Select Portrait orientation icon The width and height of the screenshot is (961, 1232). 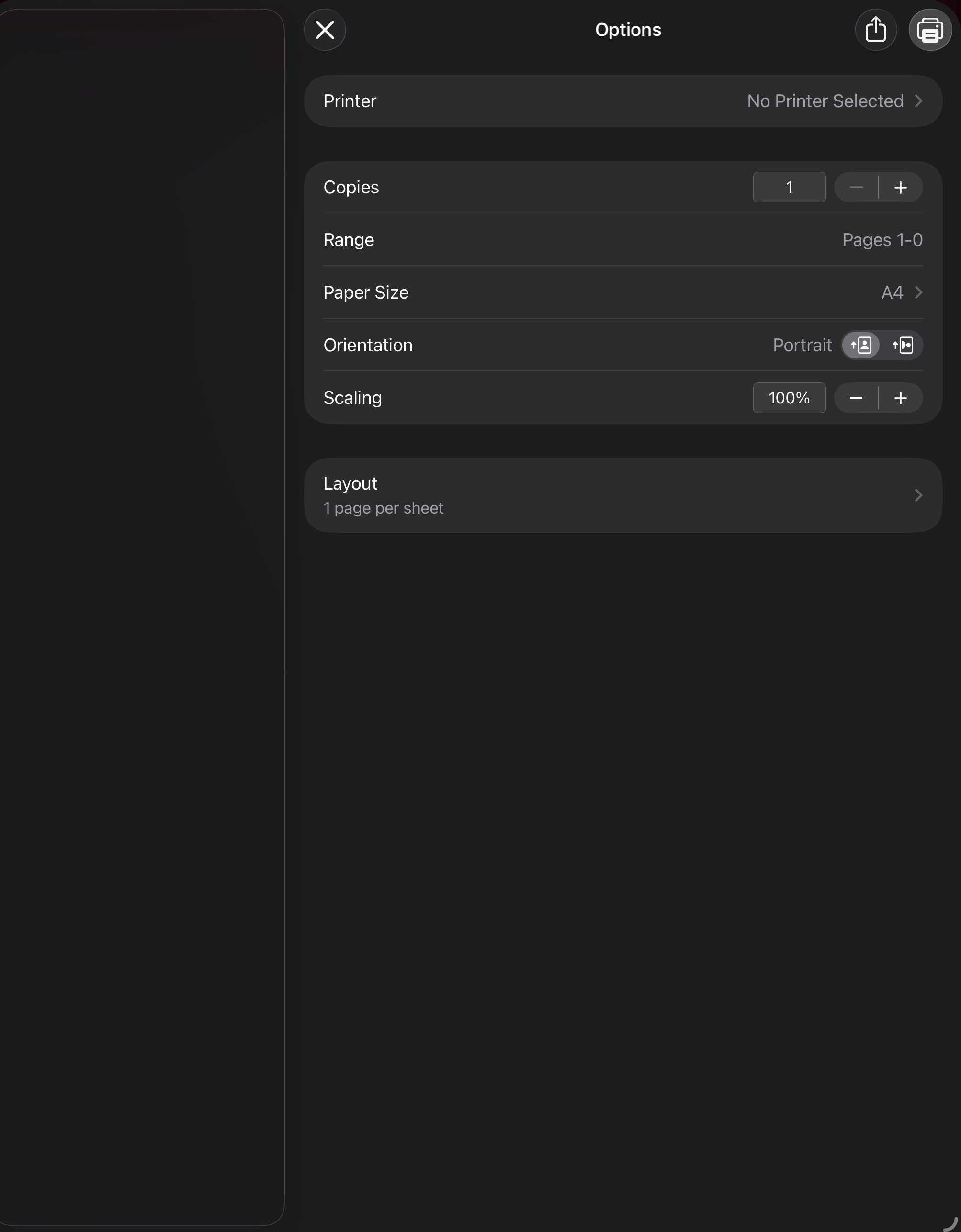pyautogui.click(x=860, y=345)
